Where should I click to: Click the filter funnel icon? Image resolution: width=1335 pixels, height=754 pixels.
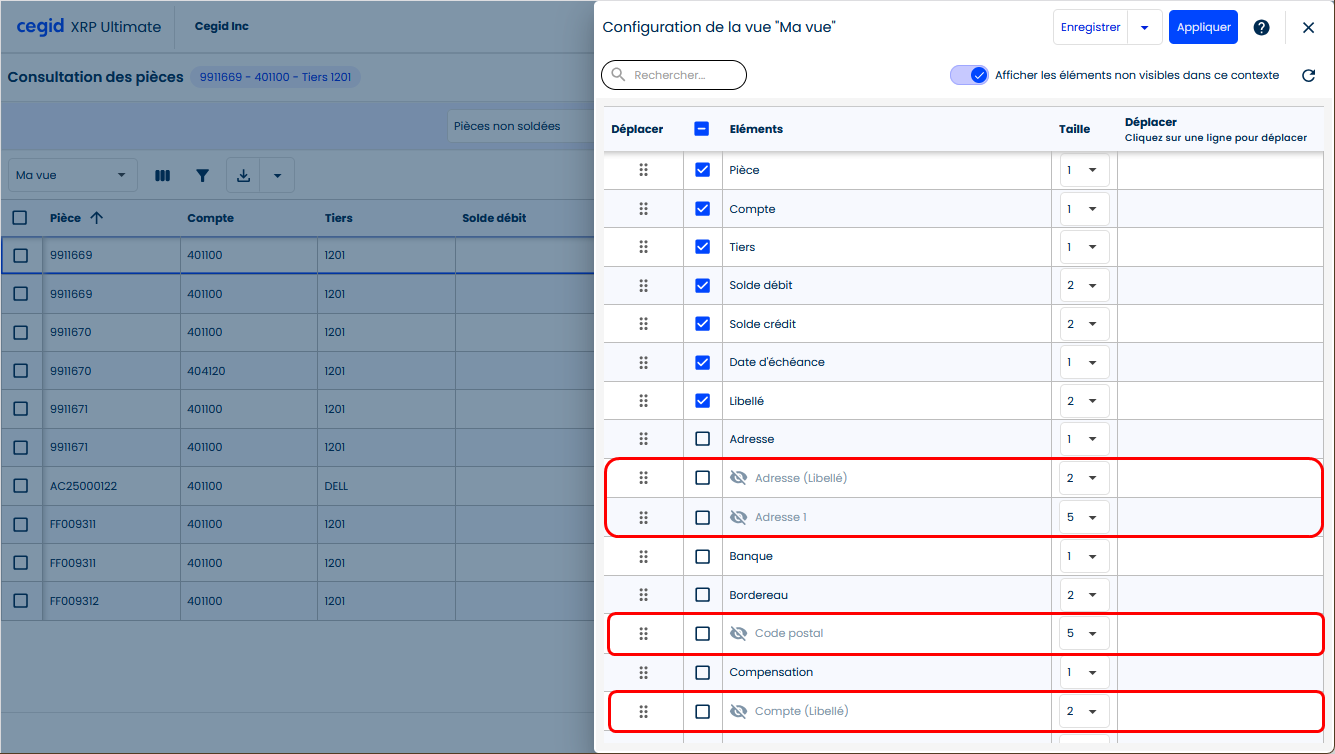tap(203, 176)
